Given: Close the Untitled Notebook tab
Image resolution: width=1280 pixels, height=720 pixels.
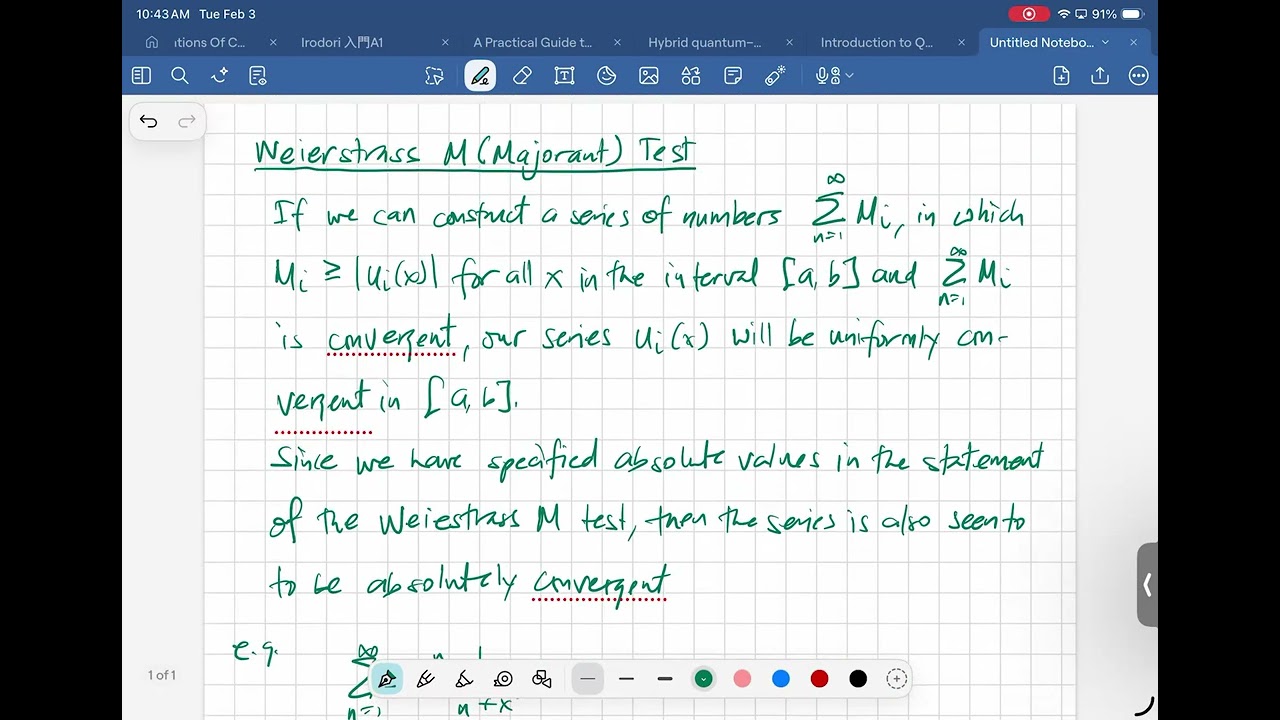Looking at the screenshot, I should (1133, 42).
